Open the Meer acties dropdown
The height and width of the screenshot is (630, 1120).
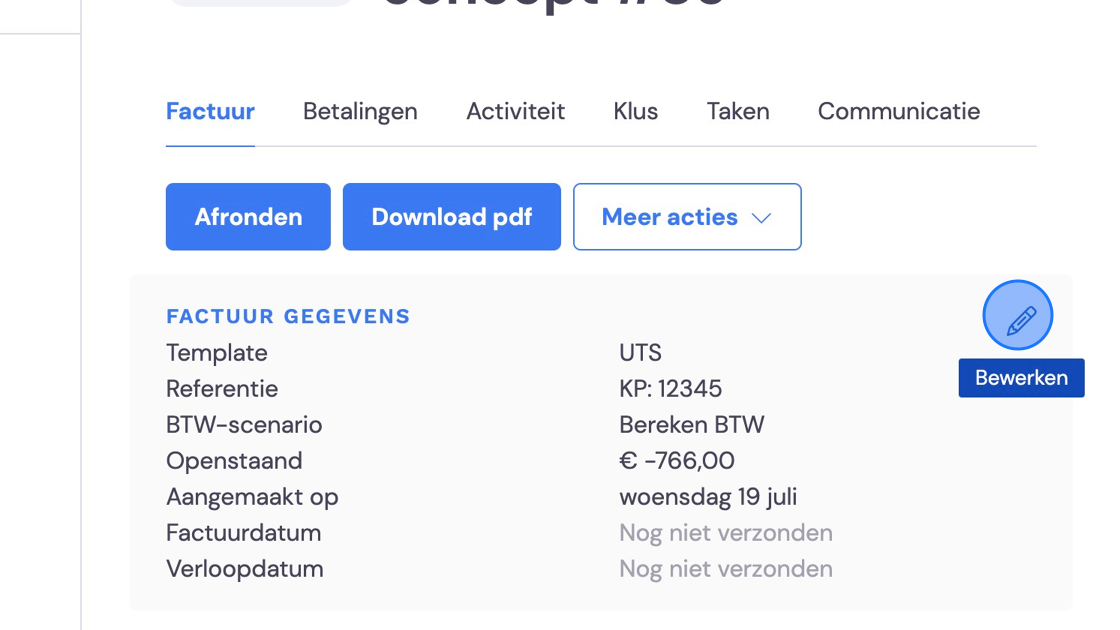coord(687,216)
